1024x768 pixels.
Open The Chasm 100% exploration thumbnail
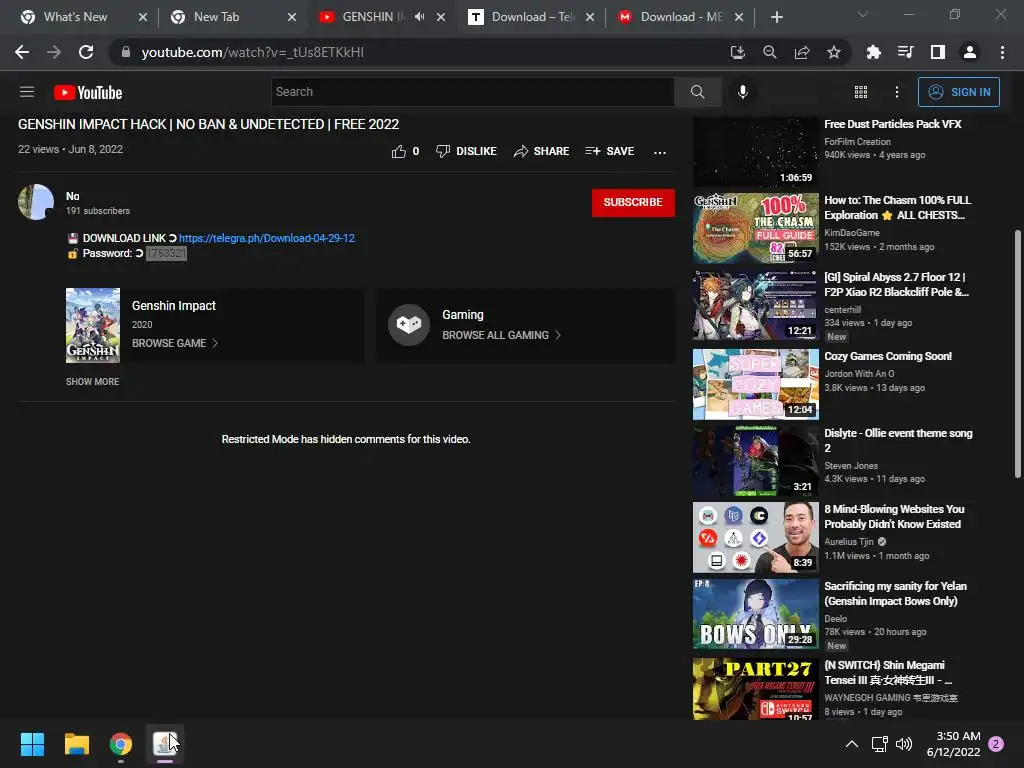pos(756,228)
